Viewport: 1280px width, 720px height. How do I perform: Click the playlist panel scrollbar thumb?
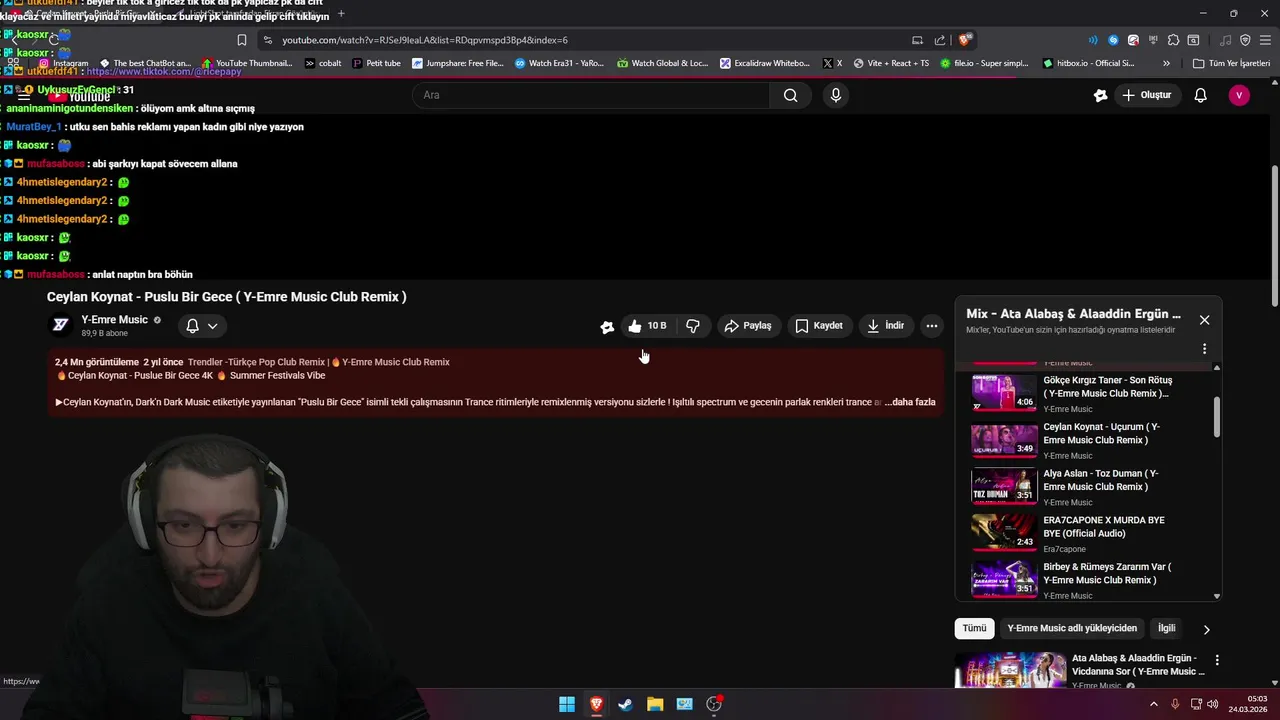pos(1217,416)
